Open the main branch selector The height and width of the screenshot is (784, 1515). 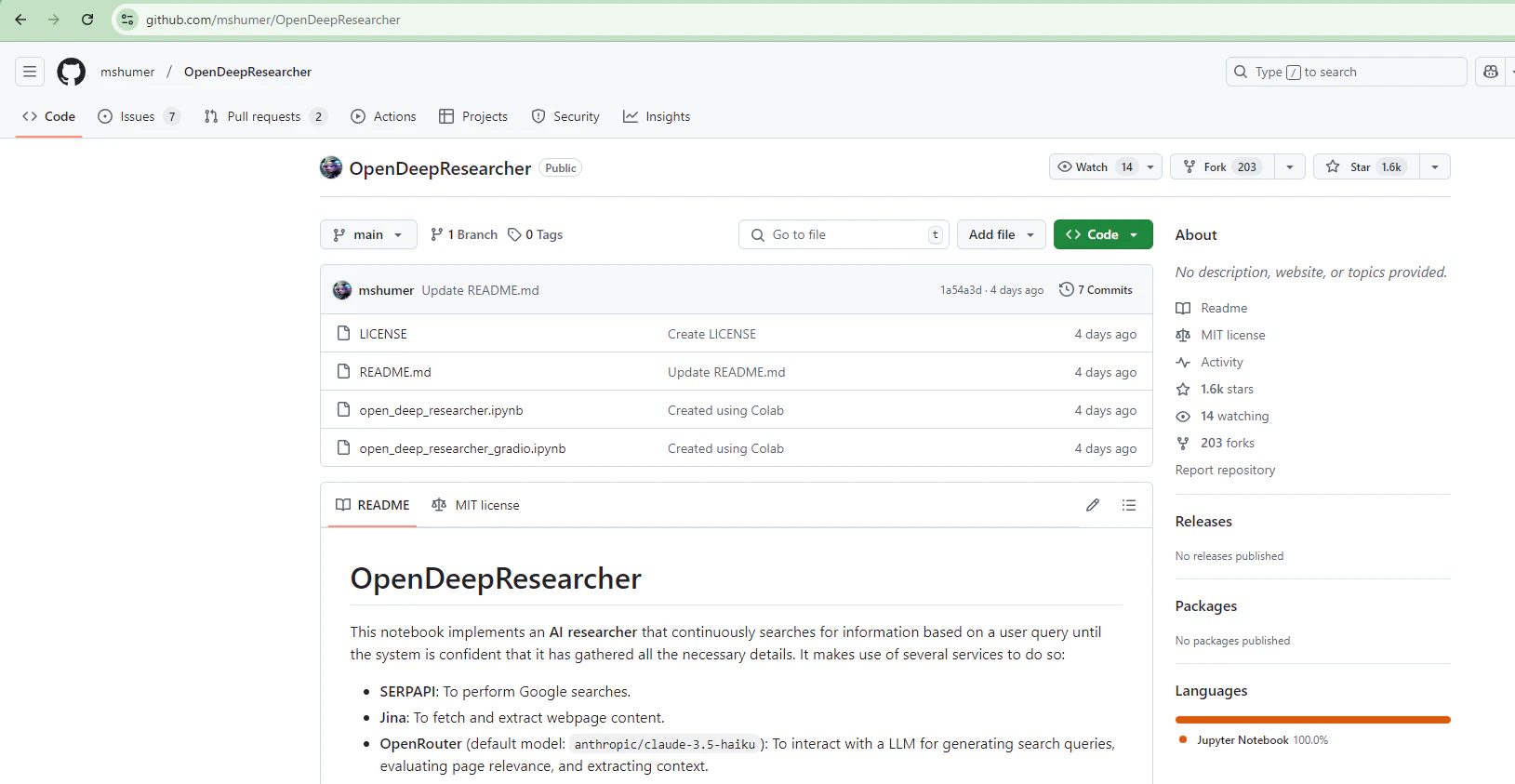368,234
